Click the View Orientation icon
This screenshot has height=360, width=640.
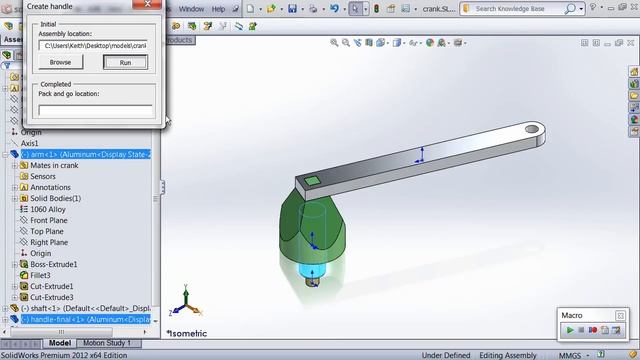click(x=380, y=42)
